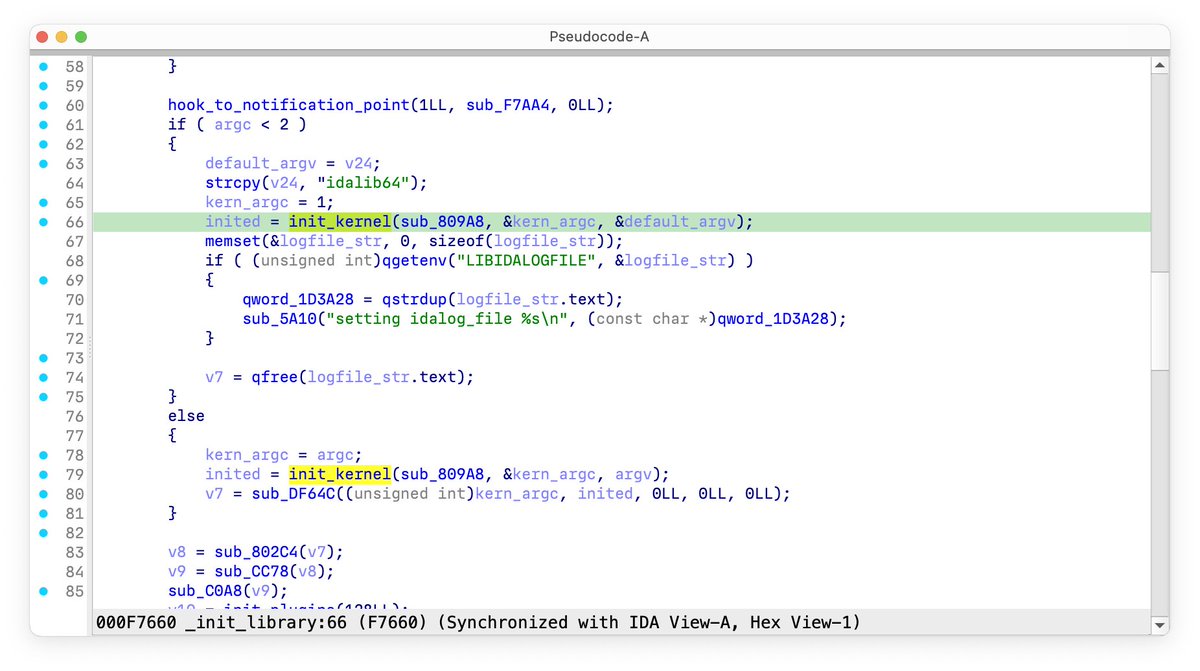Toggle breakpoint dot on line 79
The image size is (1200, 671).
pos(43,474)
